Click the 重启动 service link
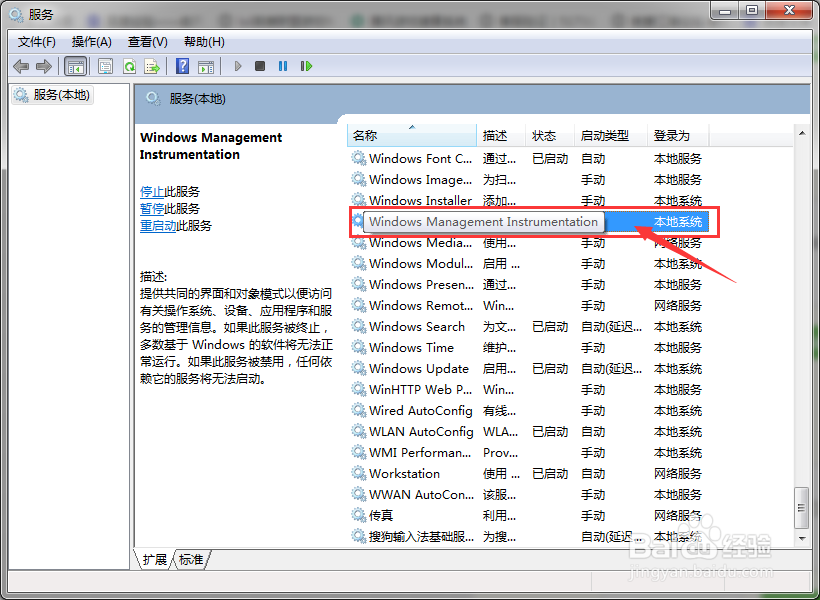This screenshot has width=820, height=600. click(x=158, y=226)
